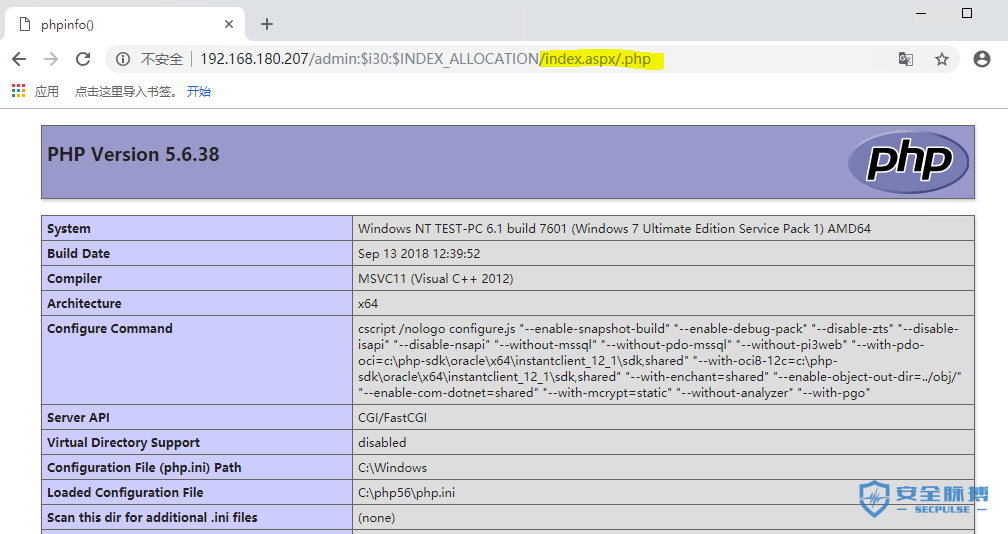Click the Build Date label
The image size is (1008, 534).
(x=78, y=254)
